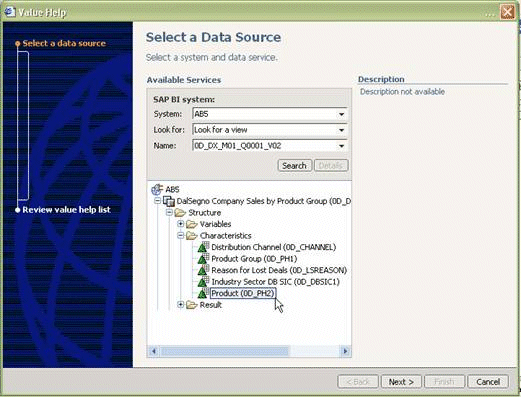Open the Name dropdown list
The width and height of the screenshot is (521, 397).
click(x=341, y=146)
